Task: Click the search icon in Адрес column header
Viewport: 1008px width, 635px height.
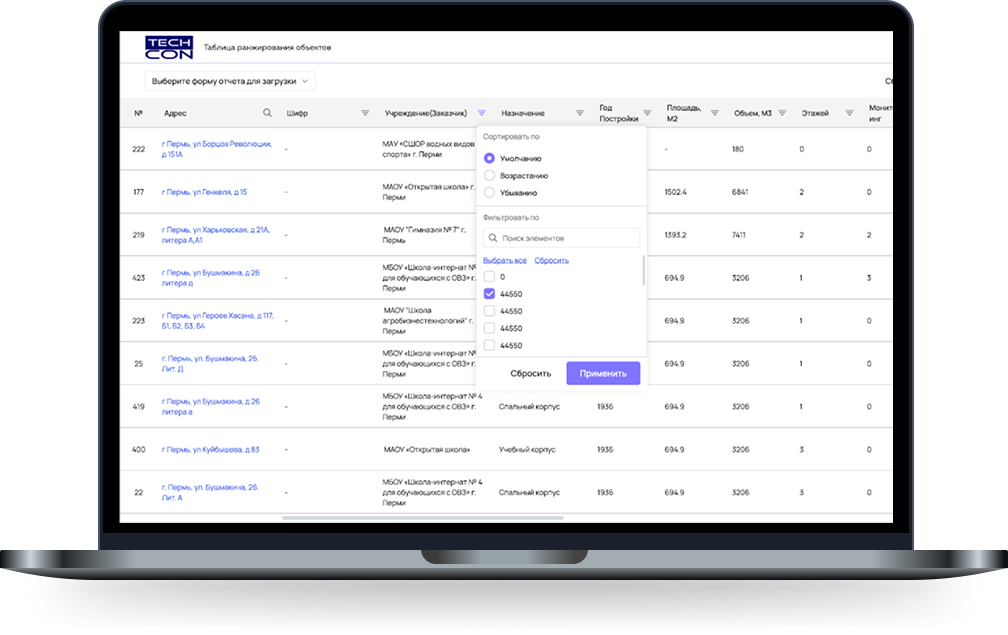Action: point(267,113)
